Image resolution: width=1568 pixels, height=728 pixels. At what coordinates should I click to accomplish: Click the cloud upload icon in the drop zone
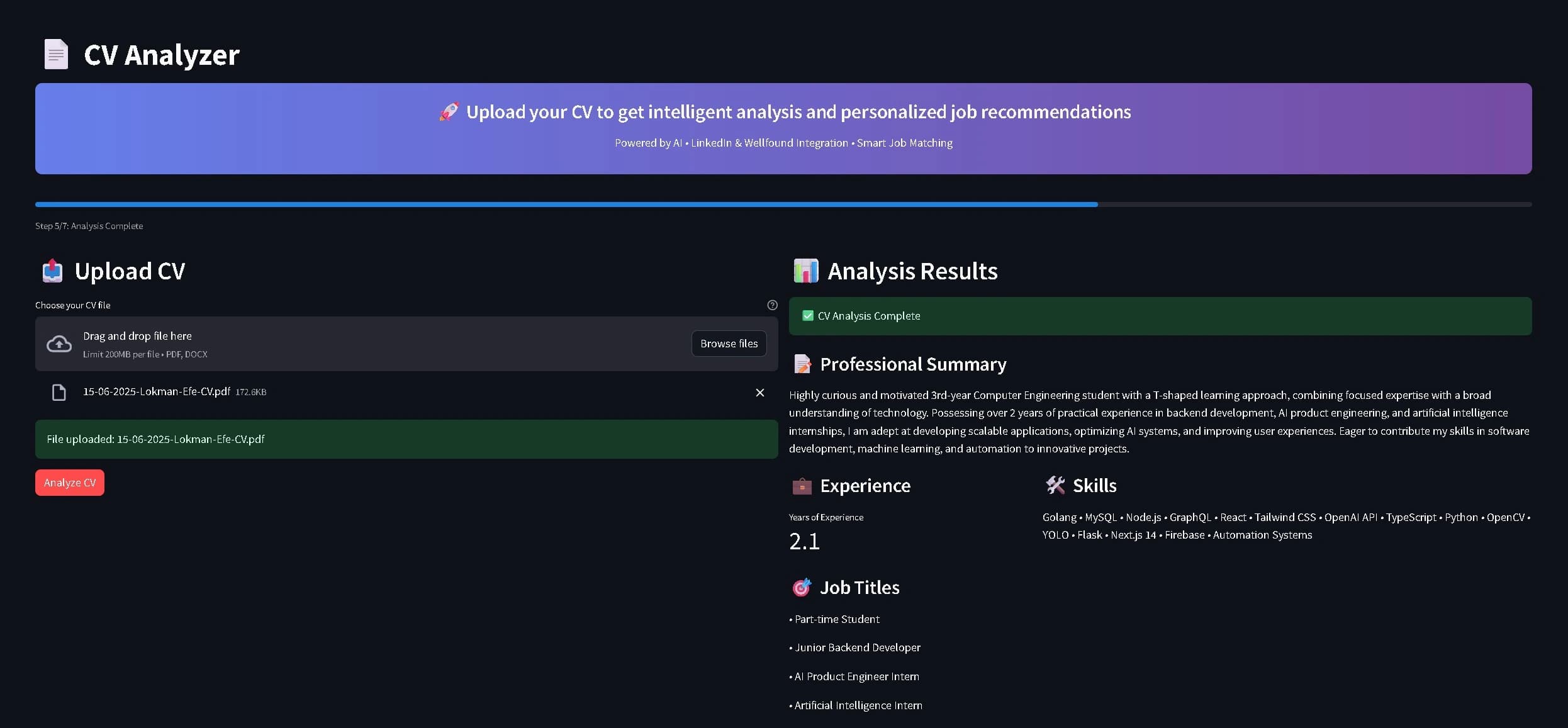click(x=59, y=344)
